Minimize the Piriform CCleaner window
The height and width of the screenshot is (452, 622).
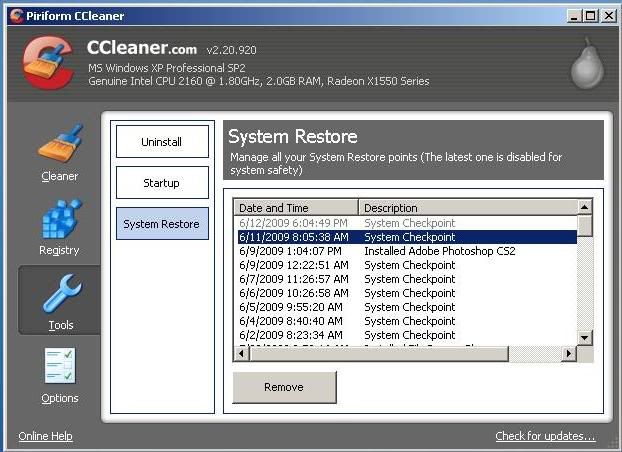(x=574, y=16)
